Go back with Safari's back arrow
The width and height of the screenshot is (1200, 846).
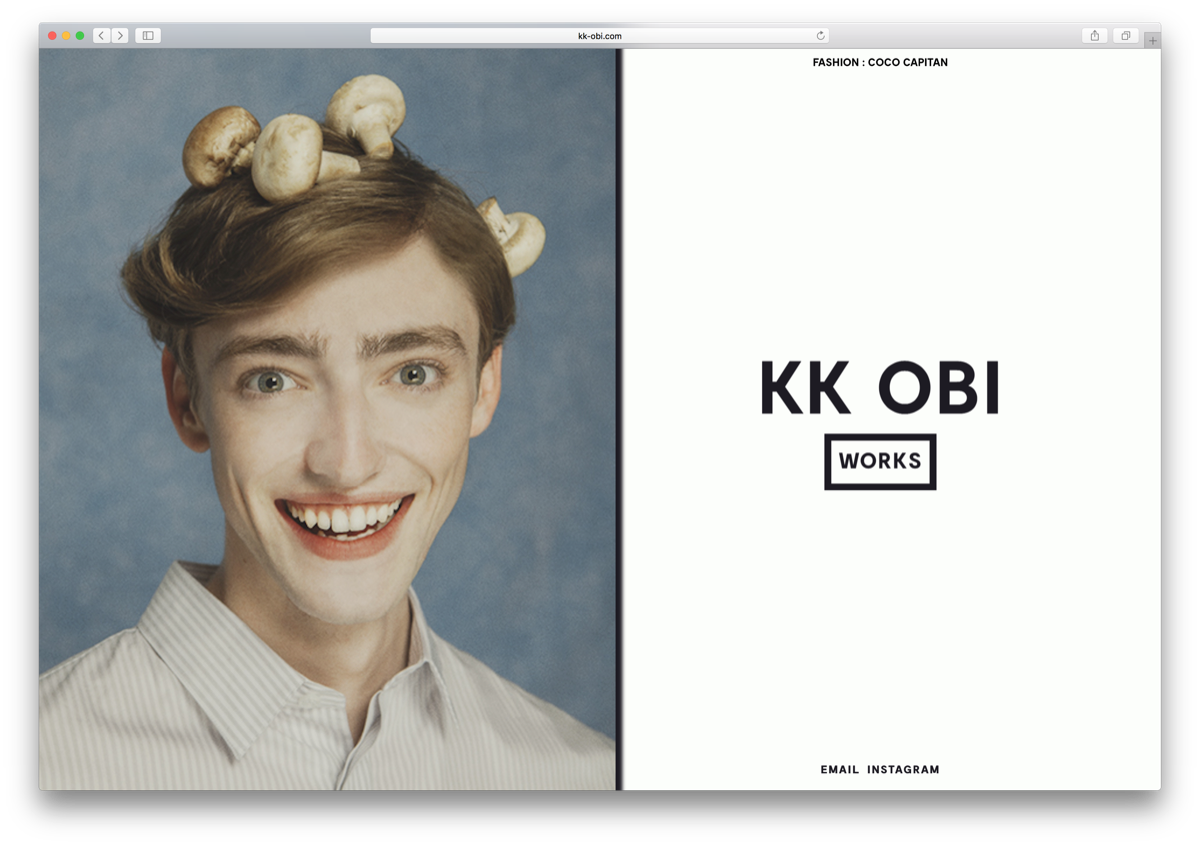pyautogui.click(x=101, y=36)
